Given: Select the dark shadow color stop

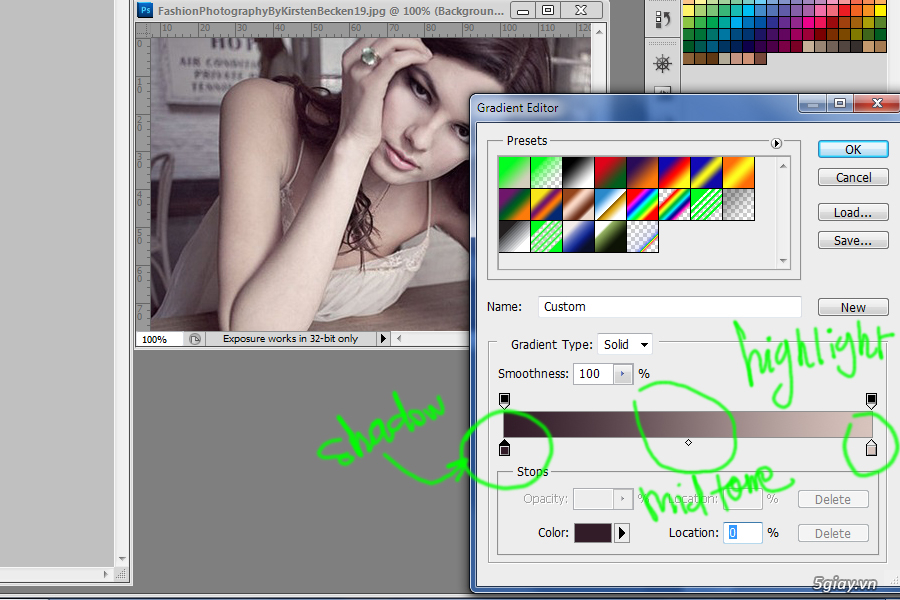Looking at the screenshot, I should pyautogui.click(x=504, y=448).
